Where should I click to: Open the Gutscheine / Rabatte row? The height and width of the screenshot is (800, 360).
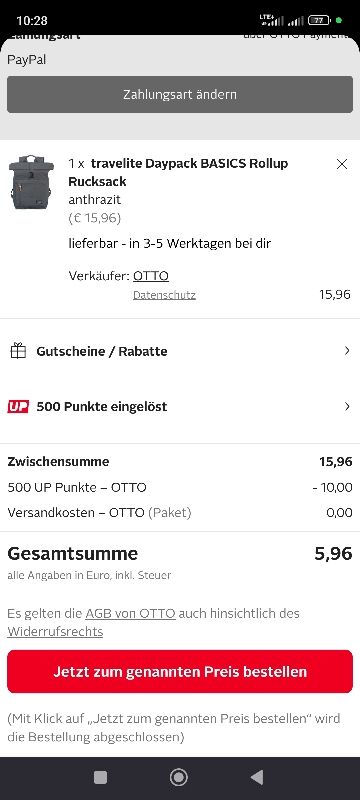[x=180, y=351]
